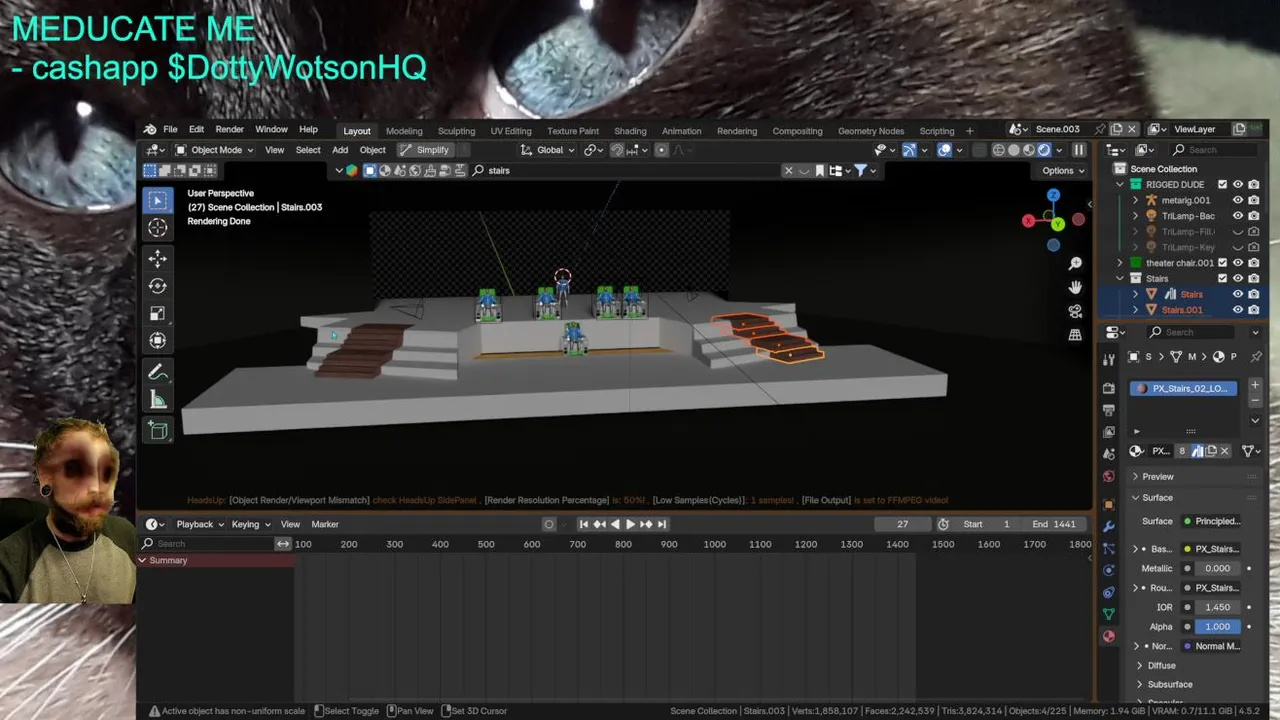Screen dimensions: 1280x720
Task: Select the Scale tool
Action: pos(157,313)
